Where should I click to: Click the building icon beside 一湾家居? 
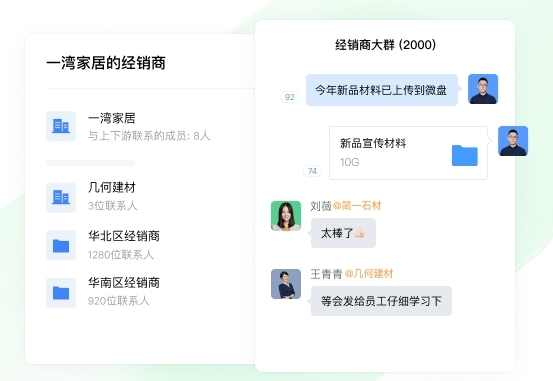coord(61,126)
